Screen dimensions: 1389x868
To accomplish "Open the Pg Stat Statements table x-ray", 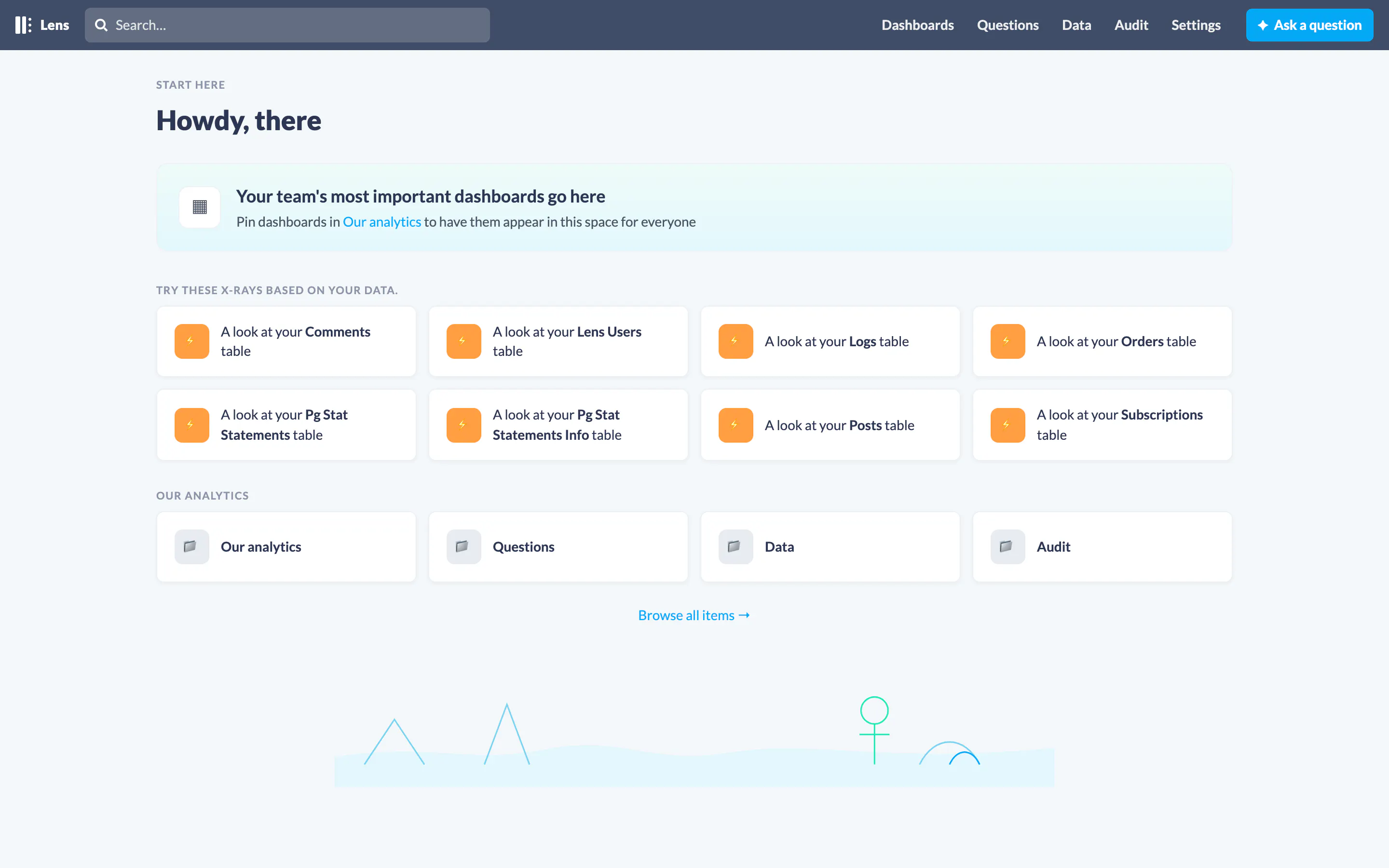I will click(x=286, y=425).
